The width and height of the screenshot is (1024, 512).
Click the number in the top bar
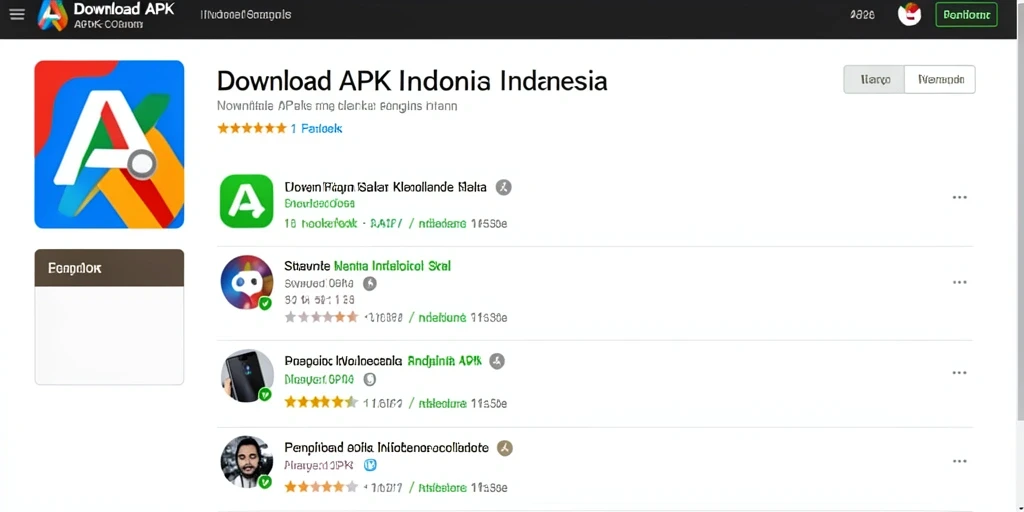point(862,14)
